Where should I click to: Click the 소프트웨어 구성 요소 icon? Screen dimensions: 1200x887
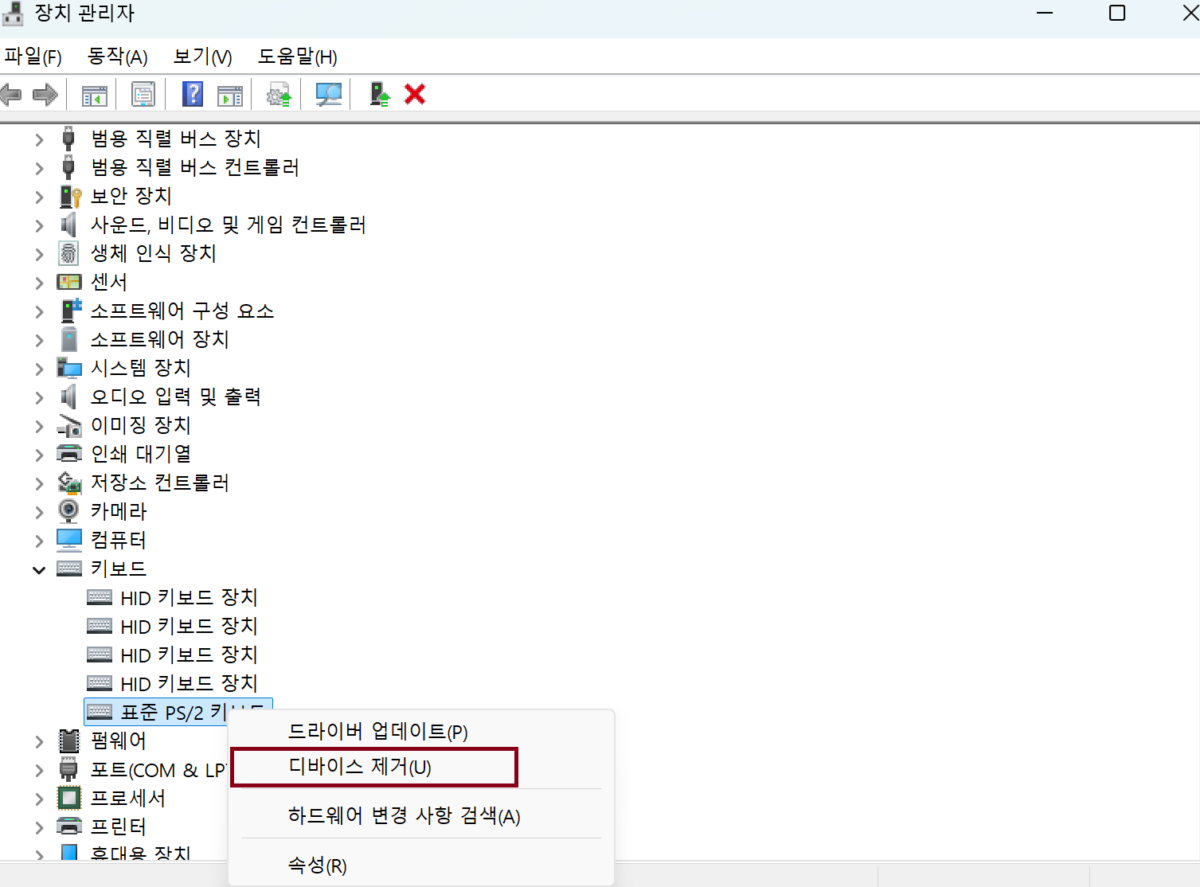click(69, 310)
